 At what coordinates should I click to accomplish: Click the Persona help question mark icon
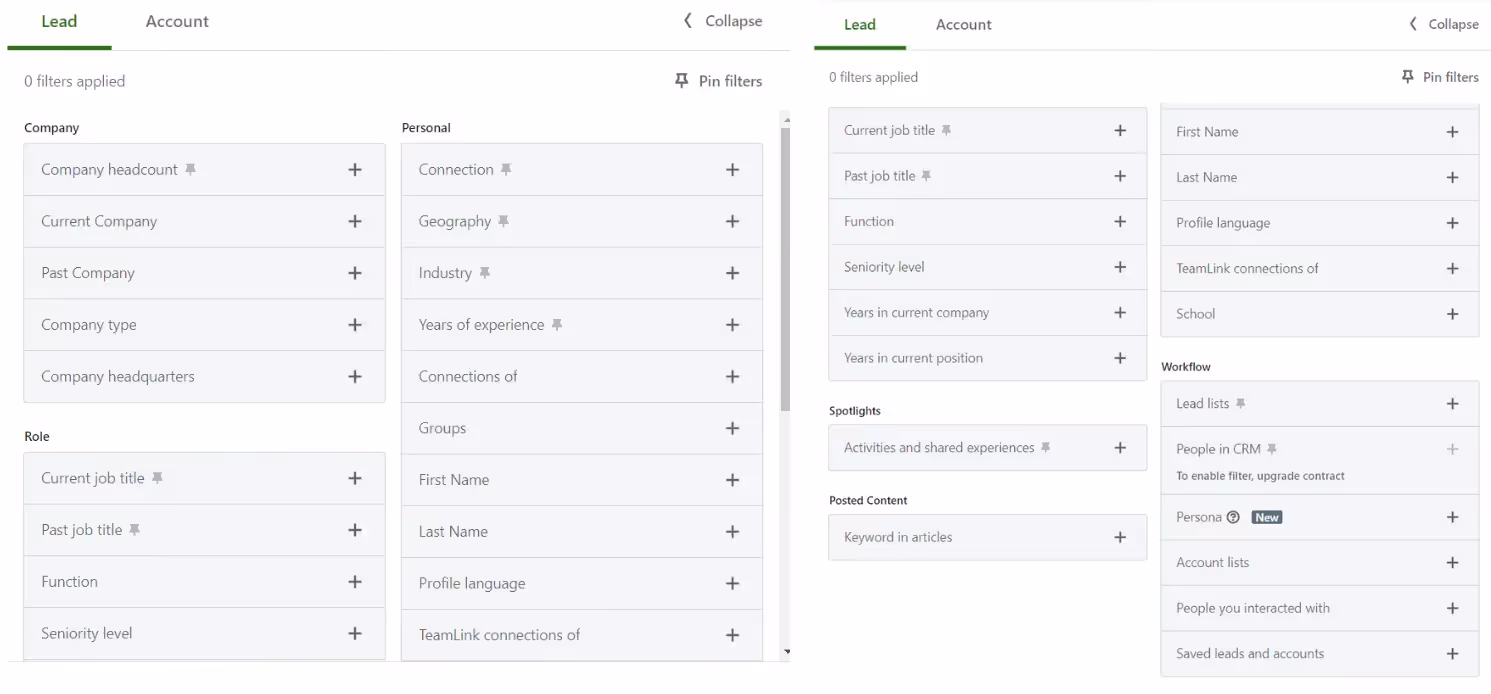pos(1233,517)
